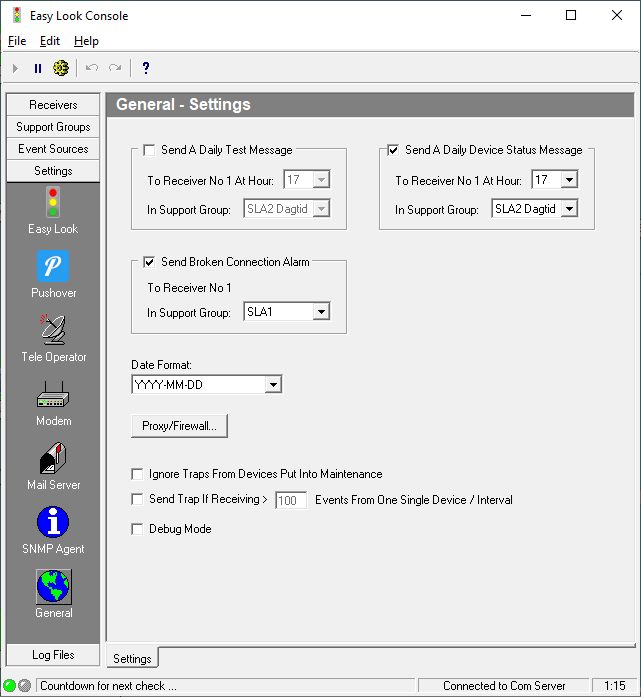
Task: Click the Receivers sidebar button
Action: pos(53,104)
